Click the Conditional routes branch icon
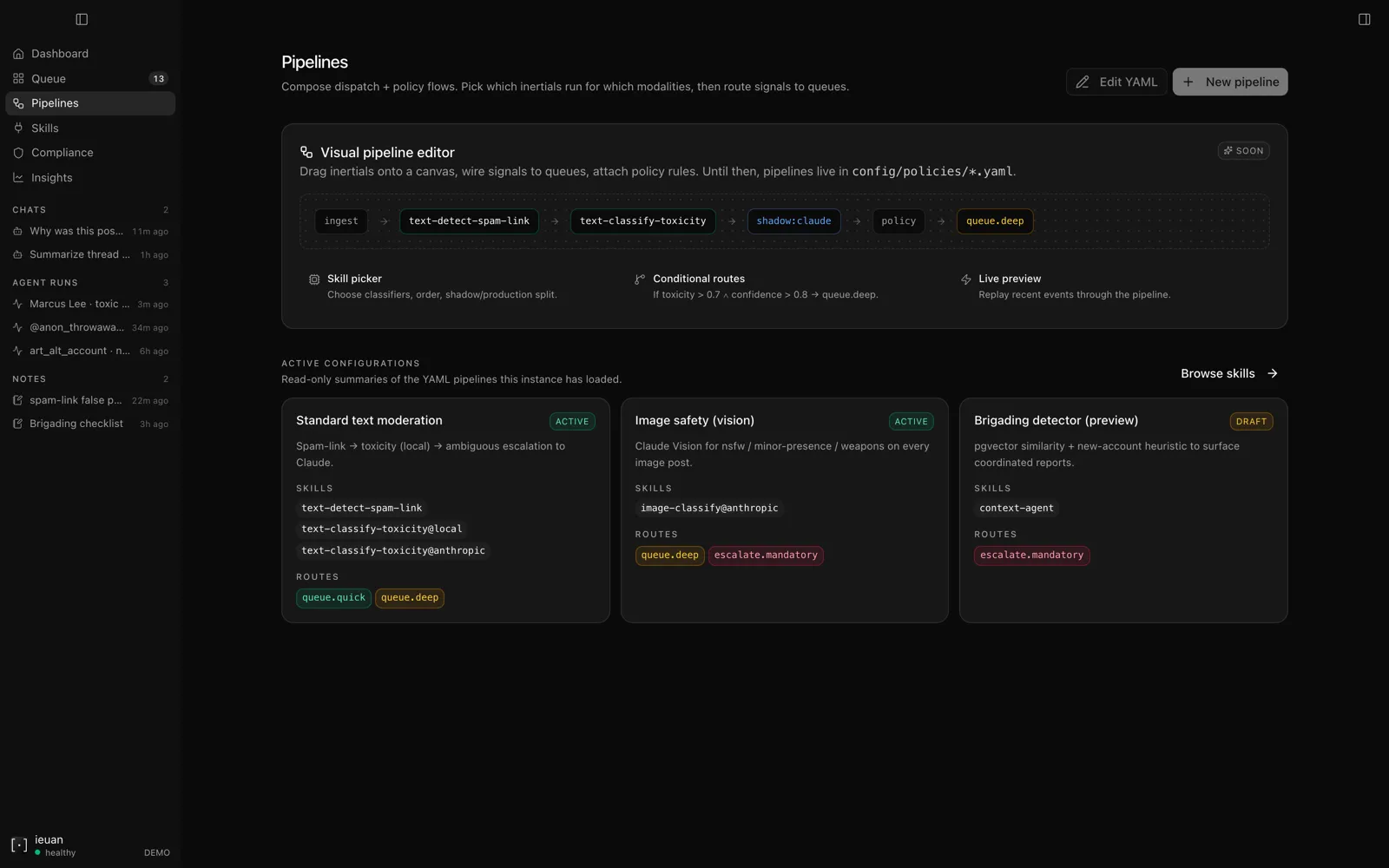1389x868 pixels. 640,279
